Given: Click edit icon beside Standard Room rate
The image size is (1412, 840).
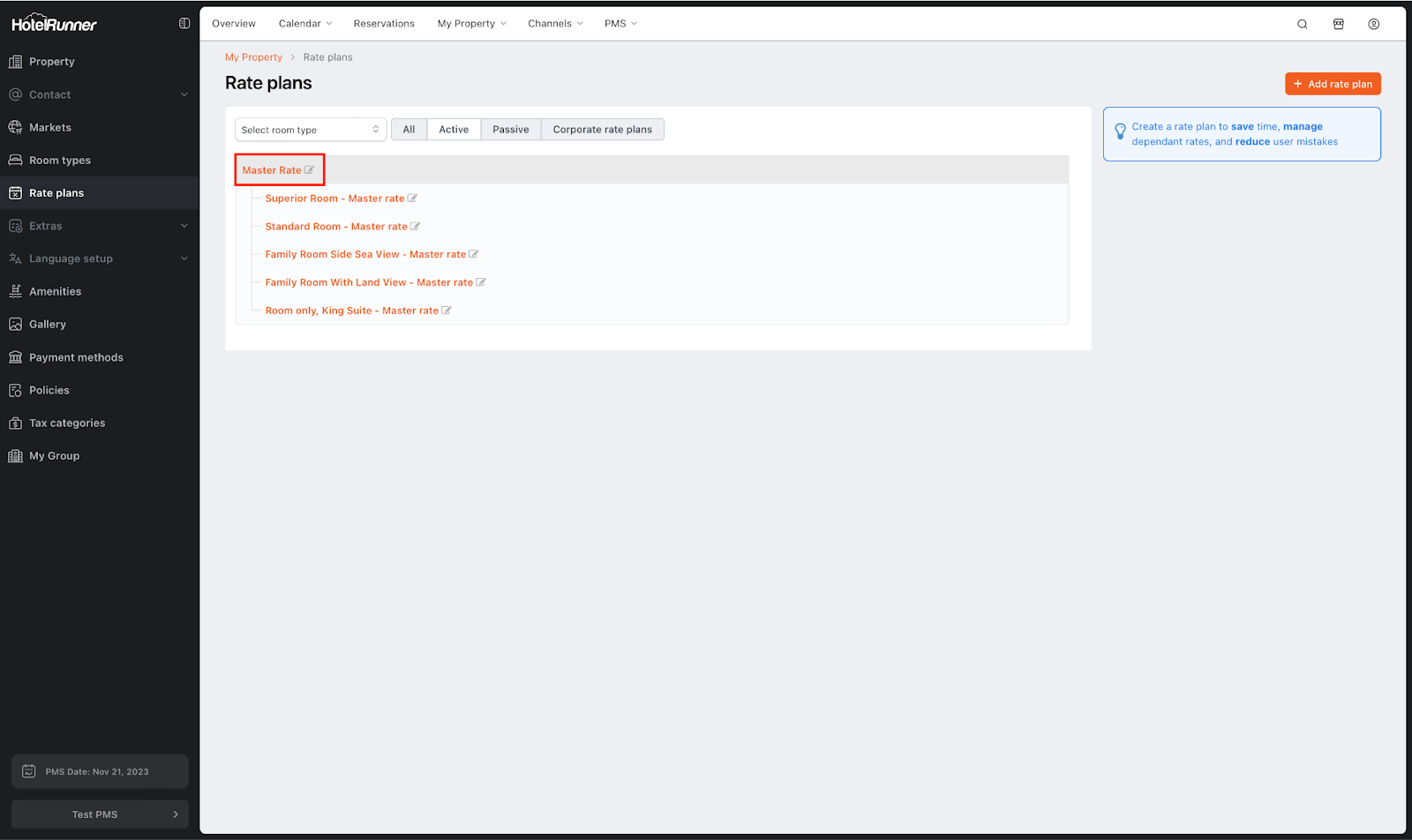Looking at the screenshot, I should pos(416,227).
